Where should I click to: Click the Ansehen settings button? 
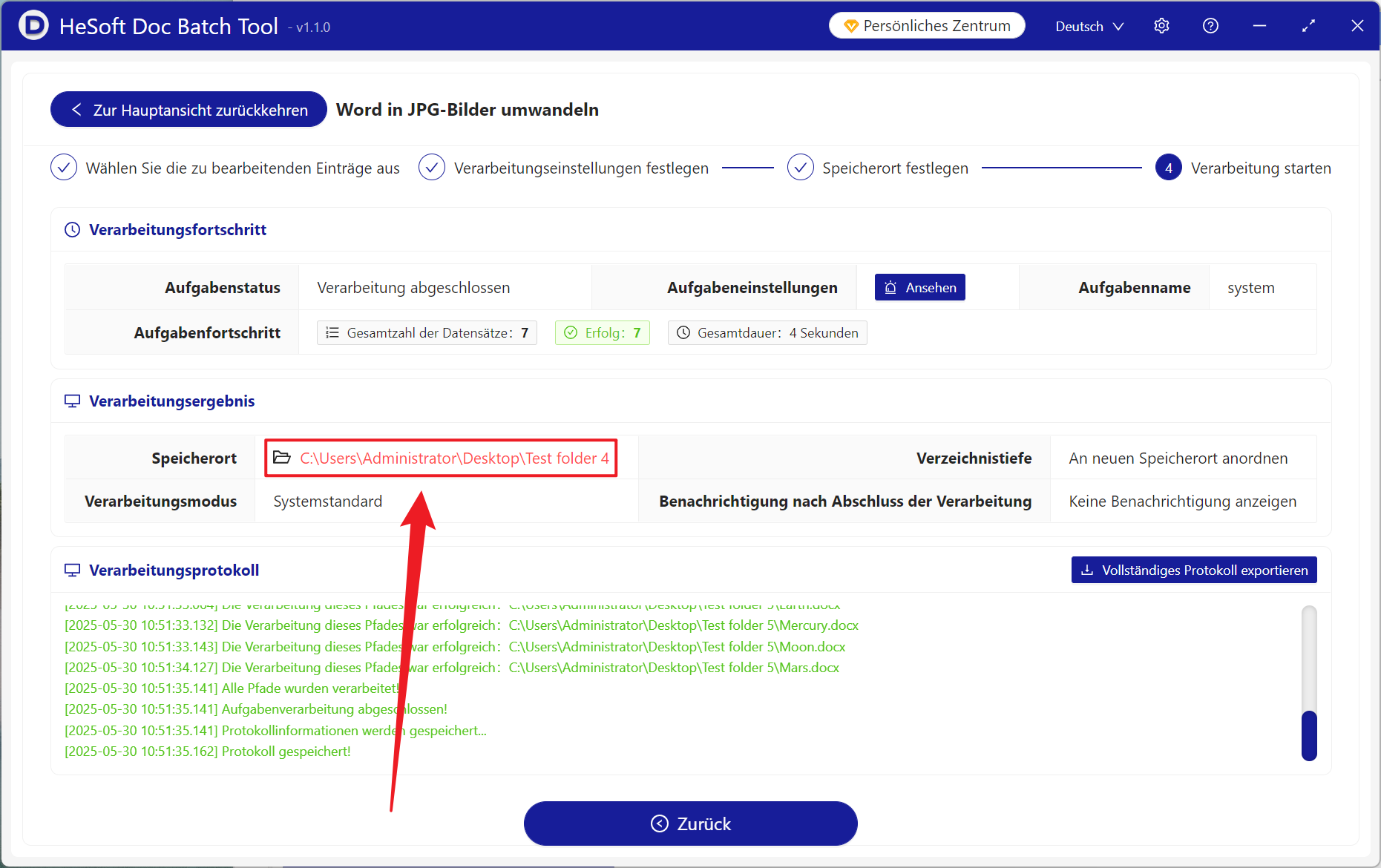920,287
